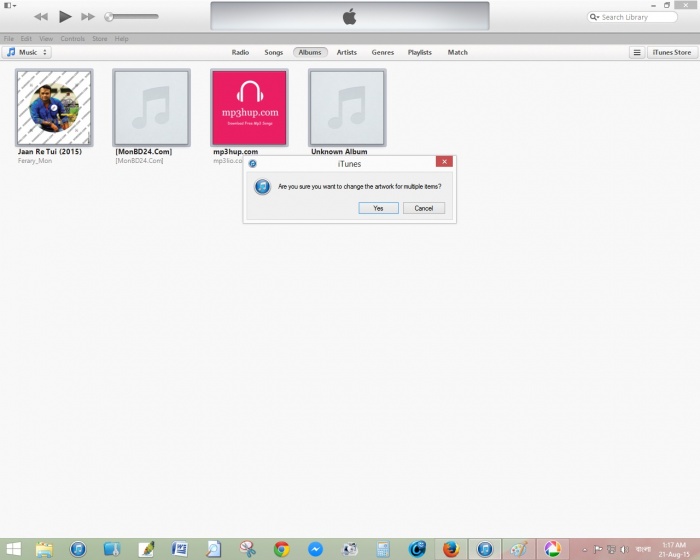Image resolution: width=700 pixels, height=560 pixels.
Task: Click the mp3hup.com album title
Action: point(235,151)
